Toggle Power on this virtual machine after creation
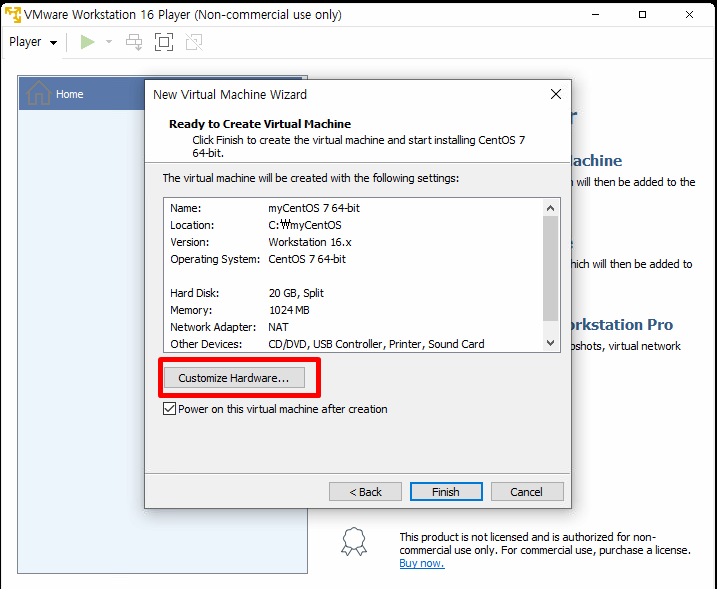This screenshot has height=589, width=717. point(169,409)
